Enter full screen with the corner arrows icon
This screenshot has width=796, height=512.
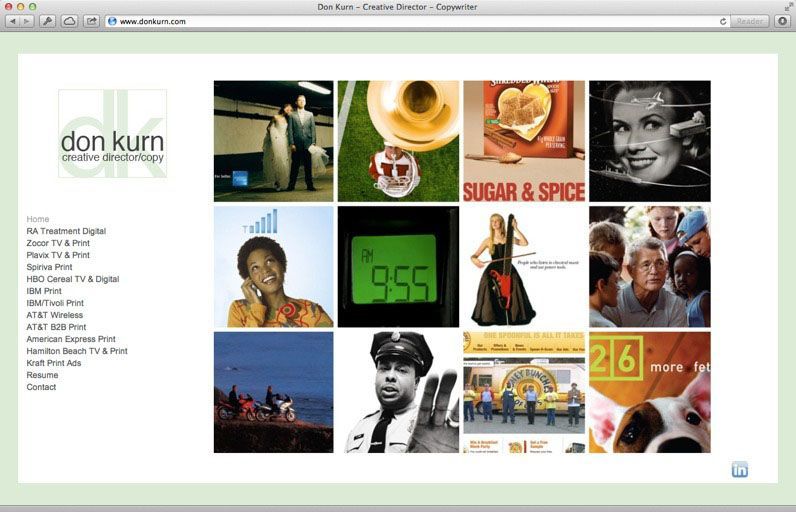point(787,6)
